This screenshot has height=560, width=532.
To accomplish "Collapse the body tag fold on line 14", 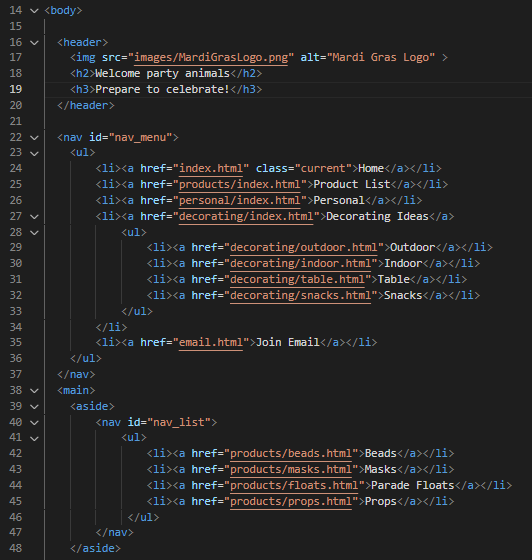I will pos(34,11).
